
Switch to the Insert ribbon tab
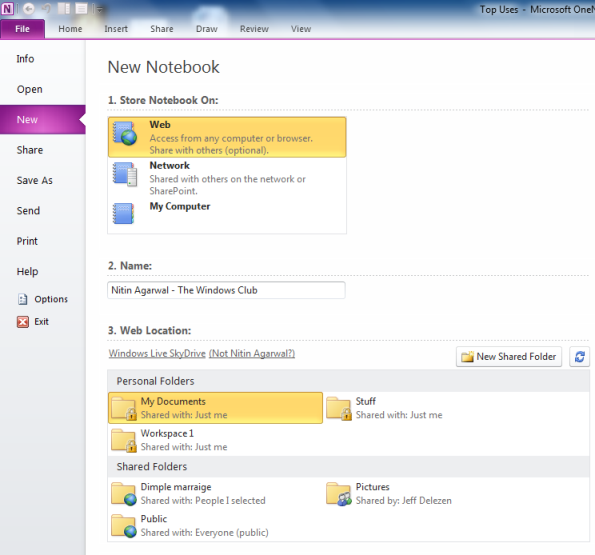coord(116,29)
